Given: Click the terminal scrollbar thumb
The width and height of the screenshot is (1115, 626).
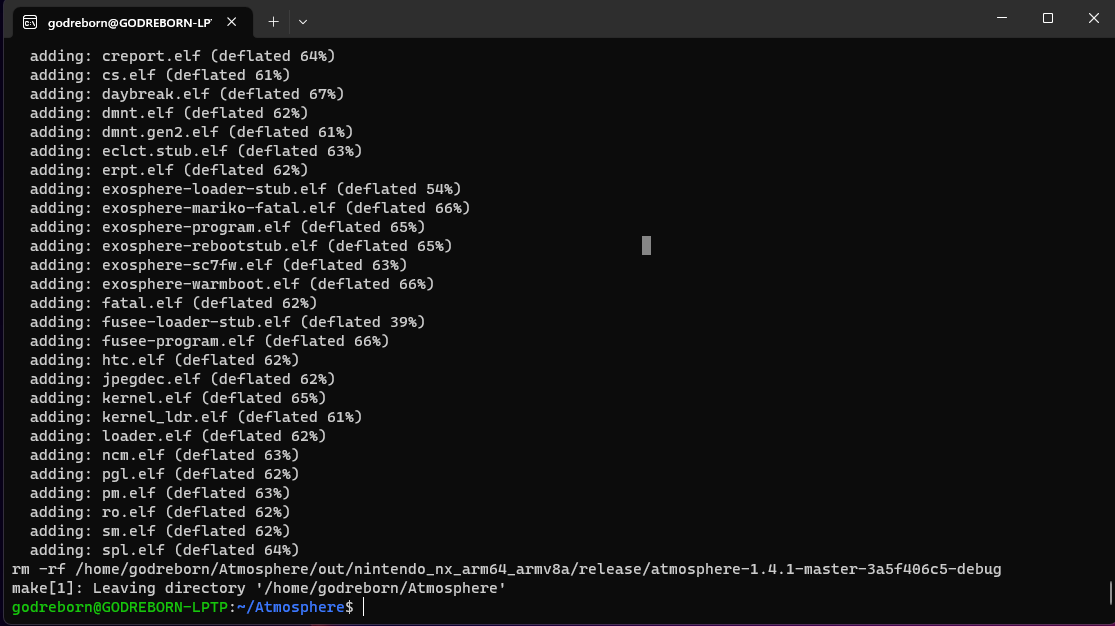Looking at the screenshot, I should 1111,593.
